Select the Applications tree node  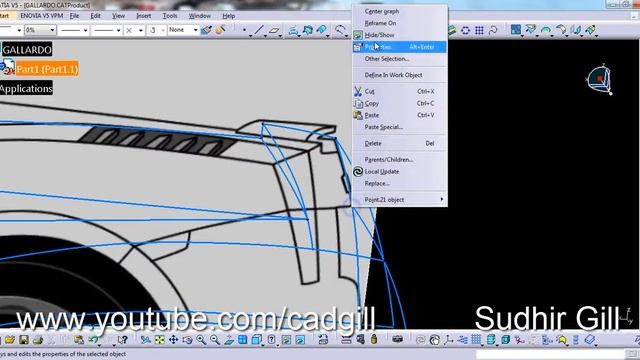[26, 88]
